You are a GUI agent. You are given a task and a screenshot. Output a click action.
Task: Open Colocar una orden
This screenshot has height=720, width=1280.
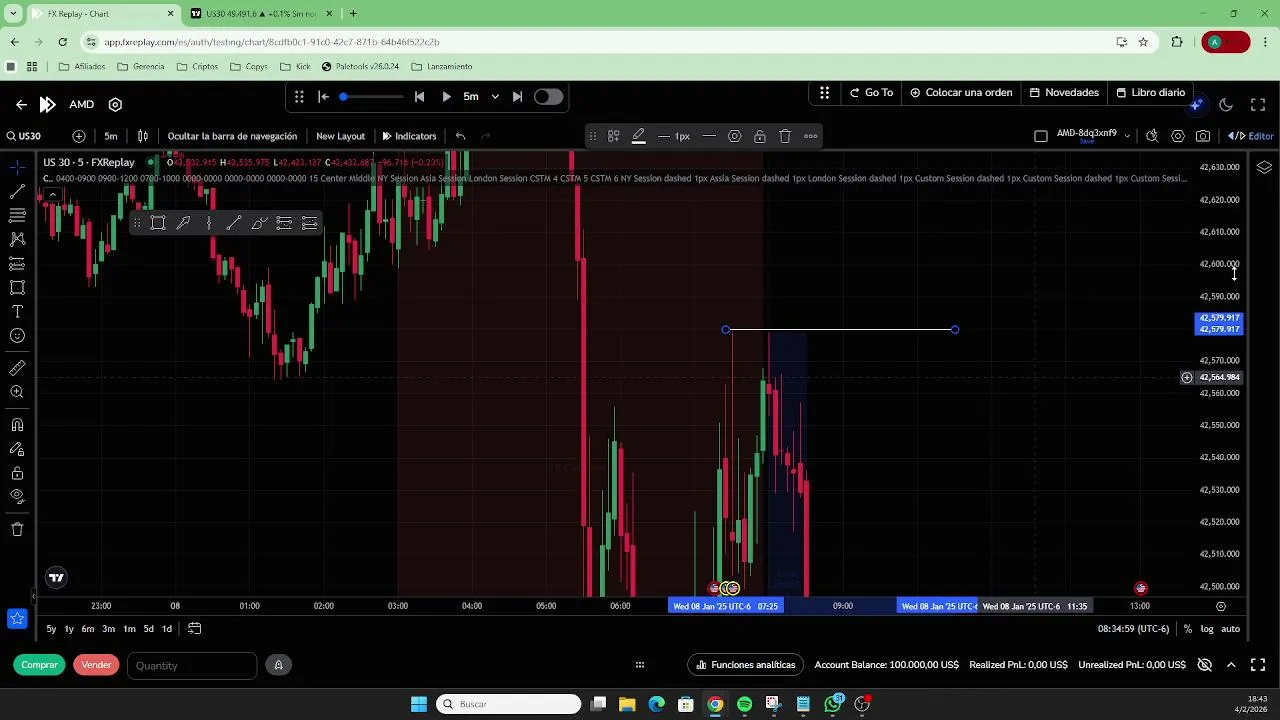pos(961,93)
